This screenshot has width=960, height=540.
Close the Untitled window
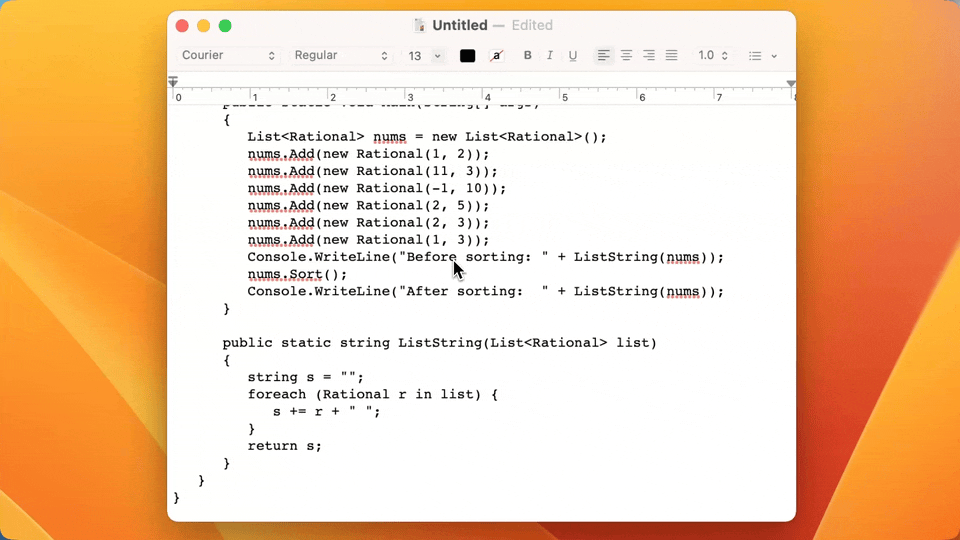click(x=182, y=26)
